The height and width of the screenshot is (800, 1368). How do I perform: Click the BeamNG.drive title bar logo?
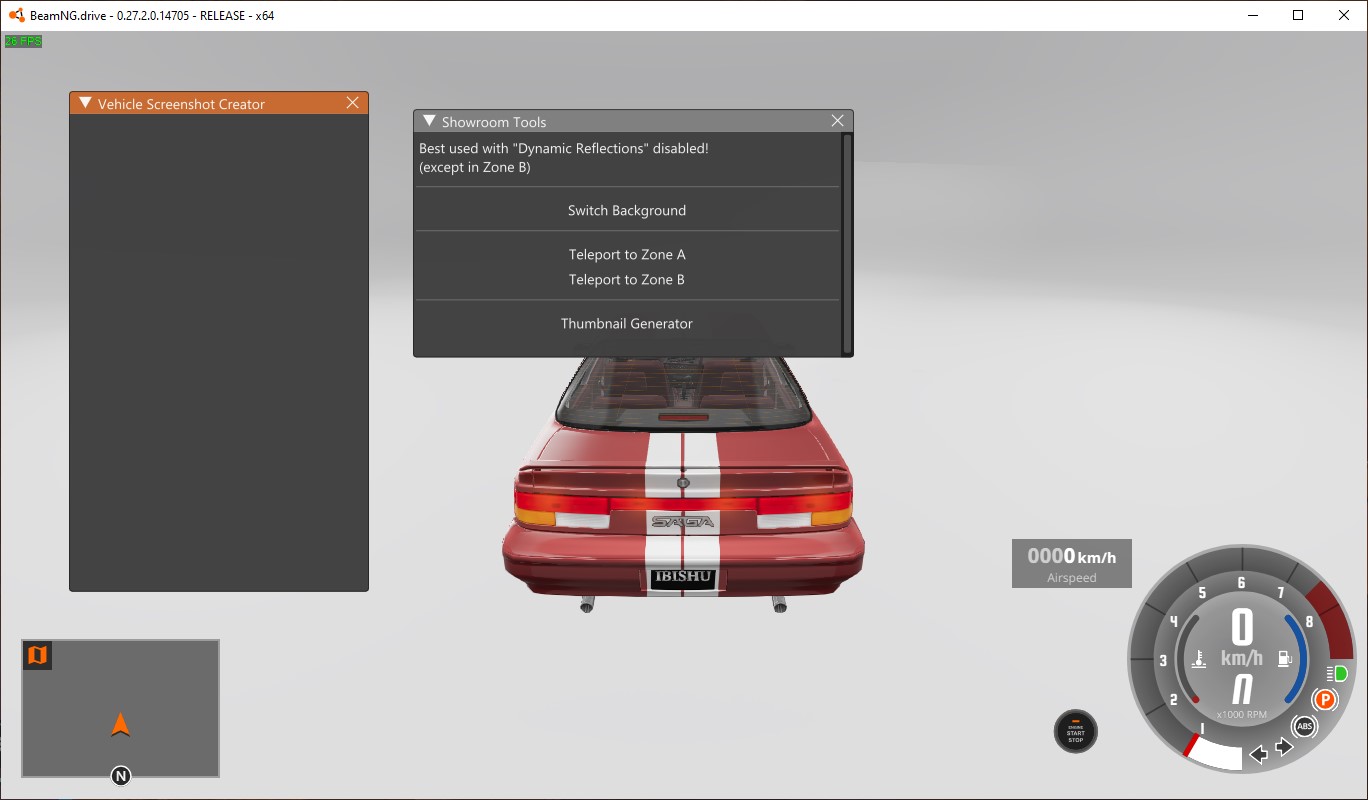point(16,15)
